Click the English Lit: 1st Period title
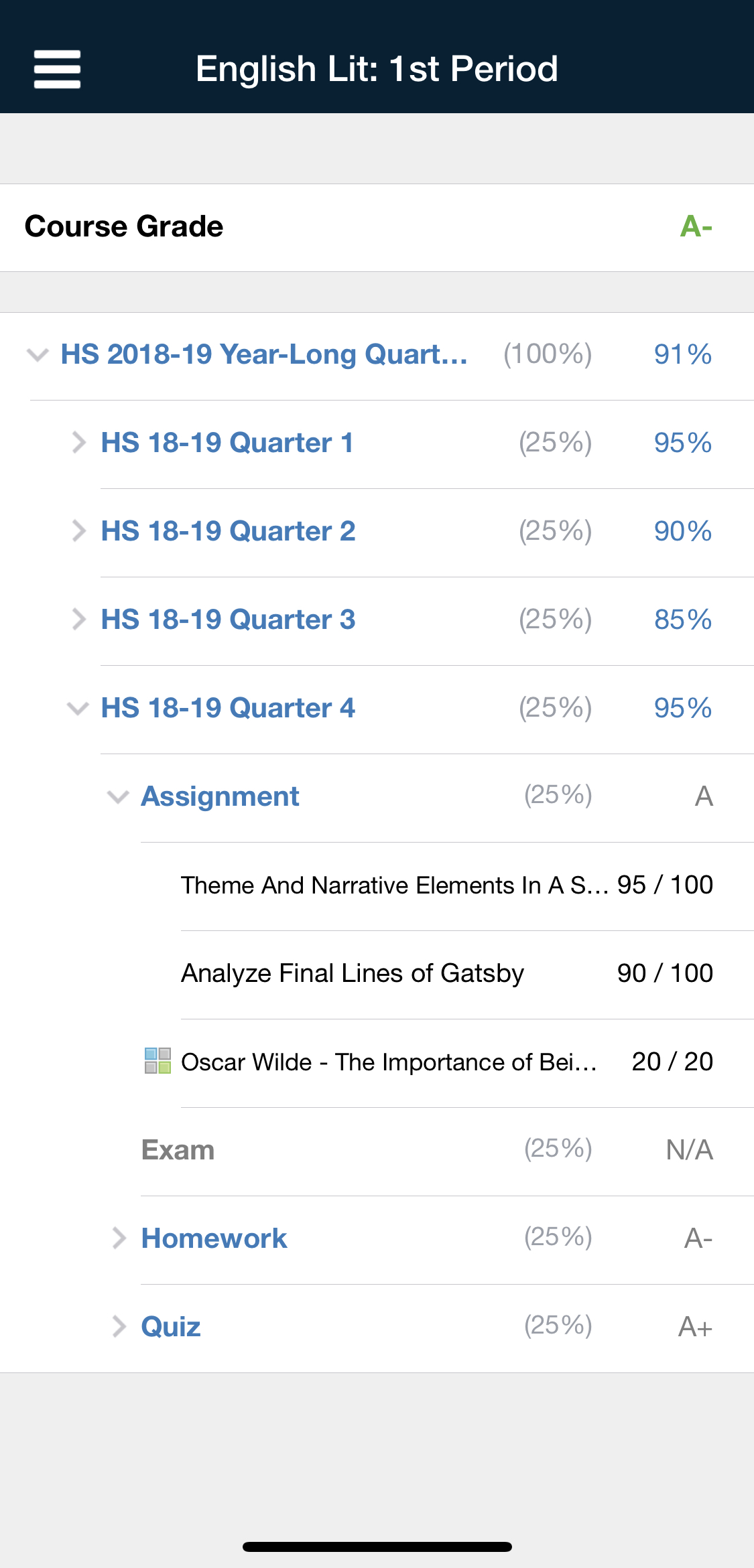 point(377,68)
